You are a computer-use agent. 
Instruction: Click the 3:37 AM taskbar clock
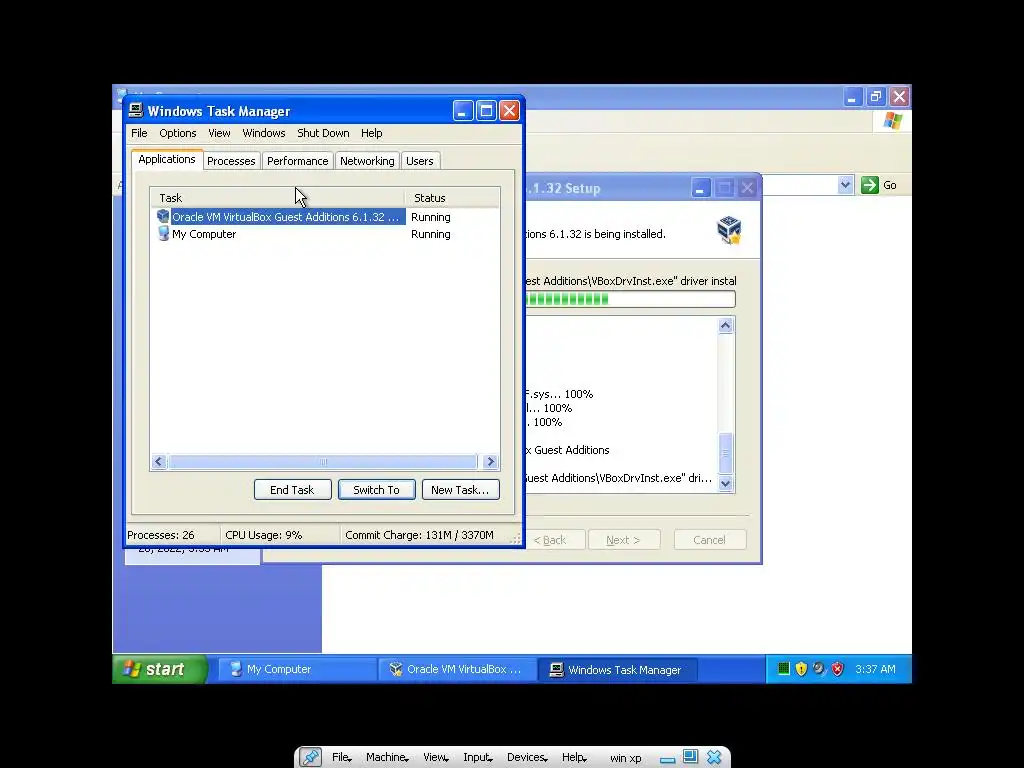(x=875, y=669)
